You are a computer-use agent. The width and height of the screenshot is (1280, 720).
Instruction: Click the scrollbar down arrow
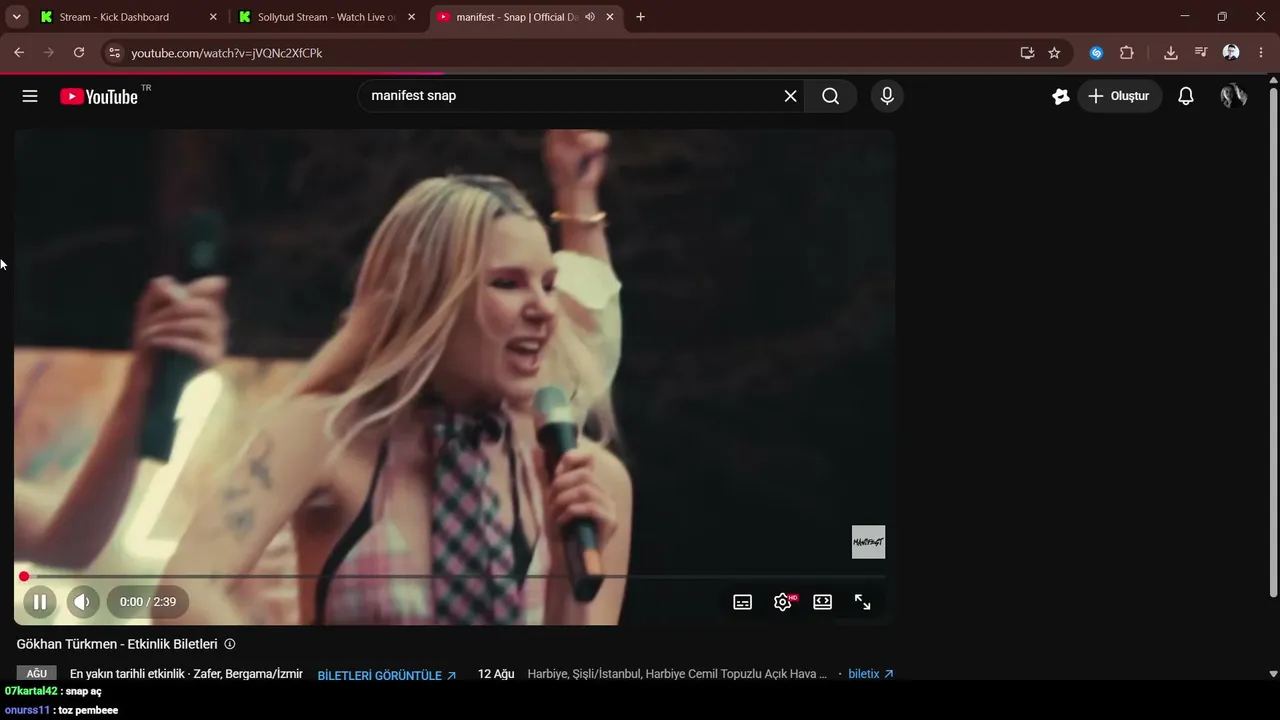point(1273,674)
